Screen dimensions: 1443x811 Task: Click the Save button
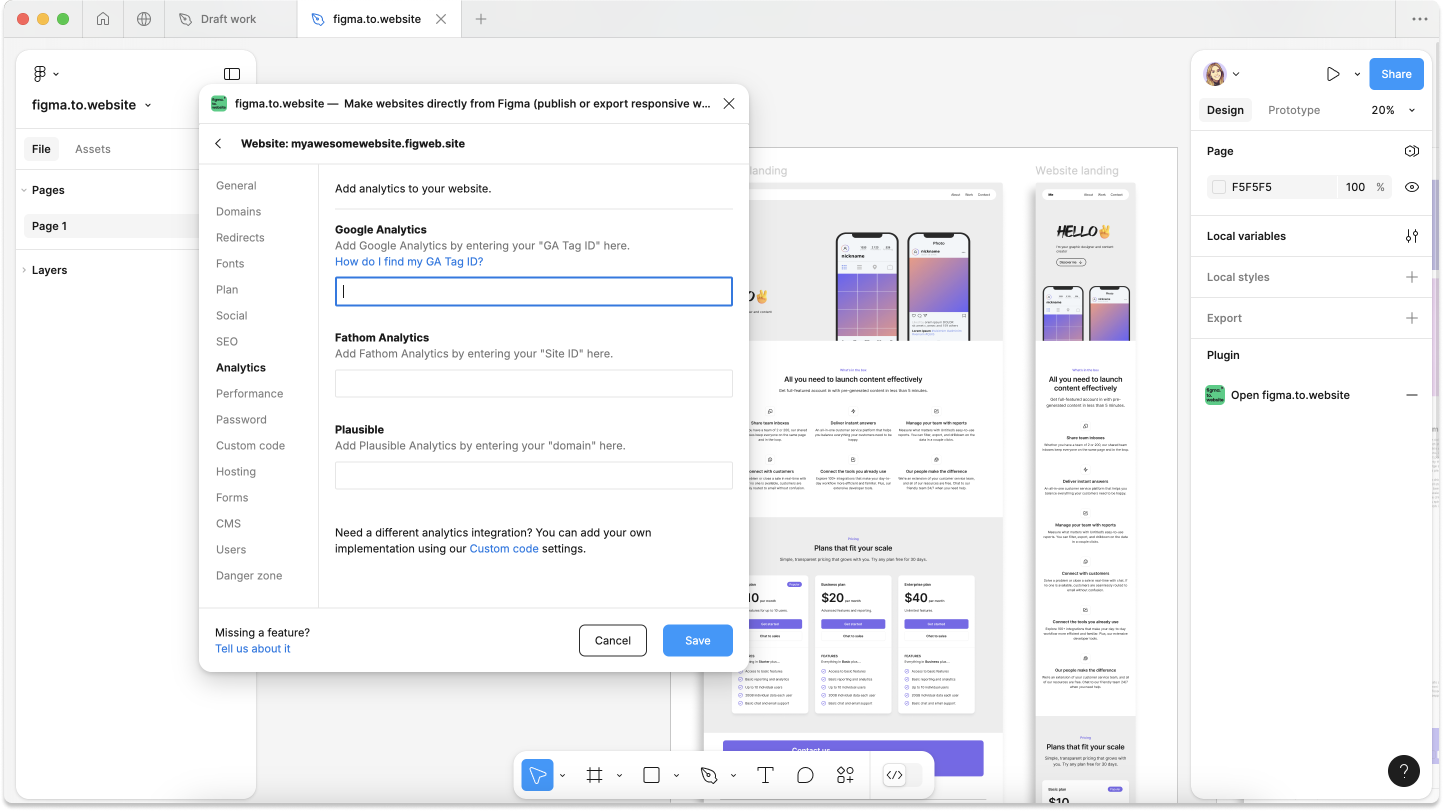pyautogui.click(x=698, y=640)
